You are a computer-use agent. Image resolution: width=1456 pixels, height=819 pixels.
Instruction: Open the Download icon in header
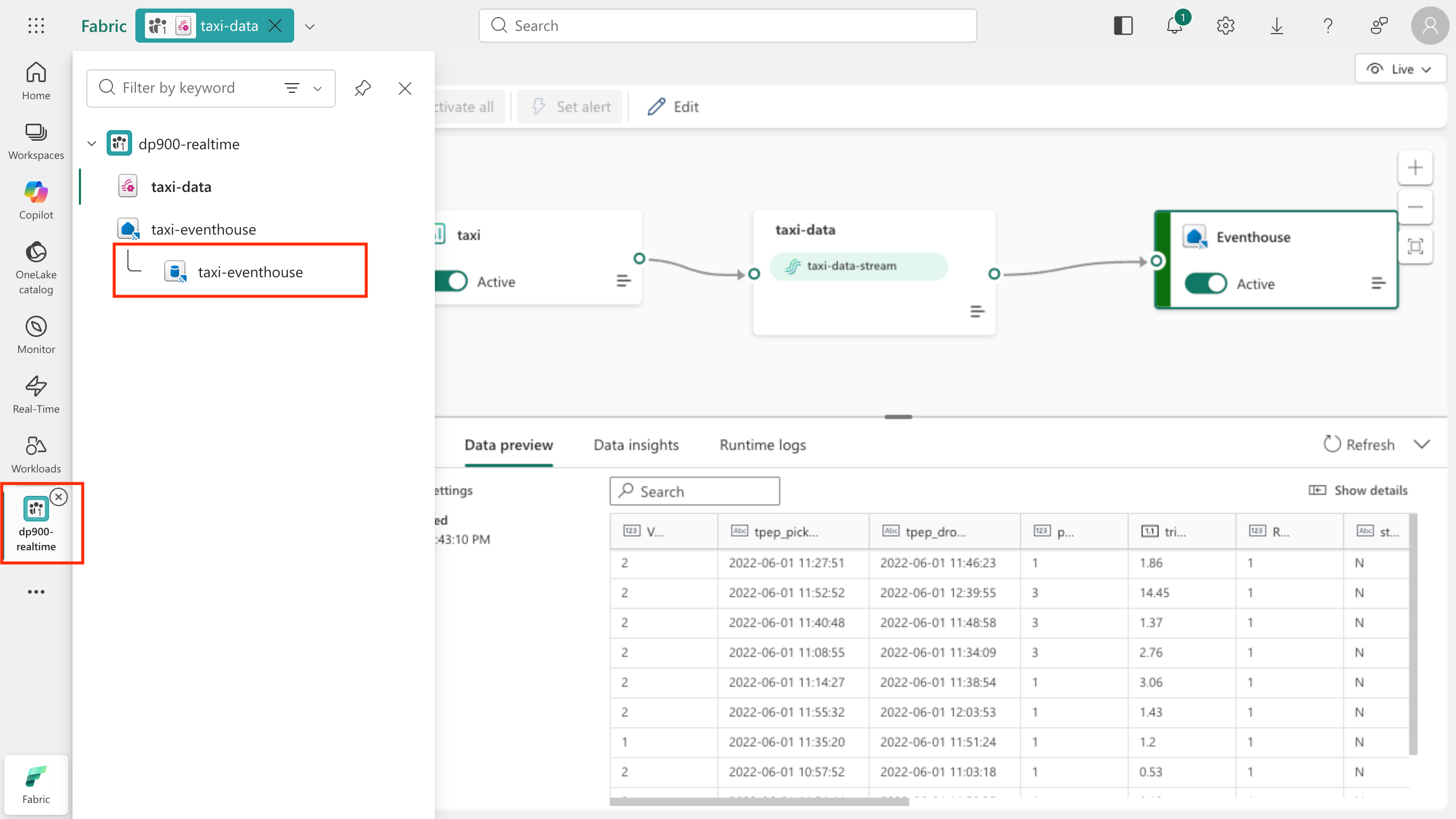[x=1277, y=26]
